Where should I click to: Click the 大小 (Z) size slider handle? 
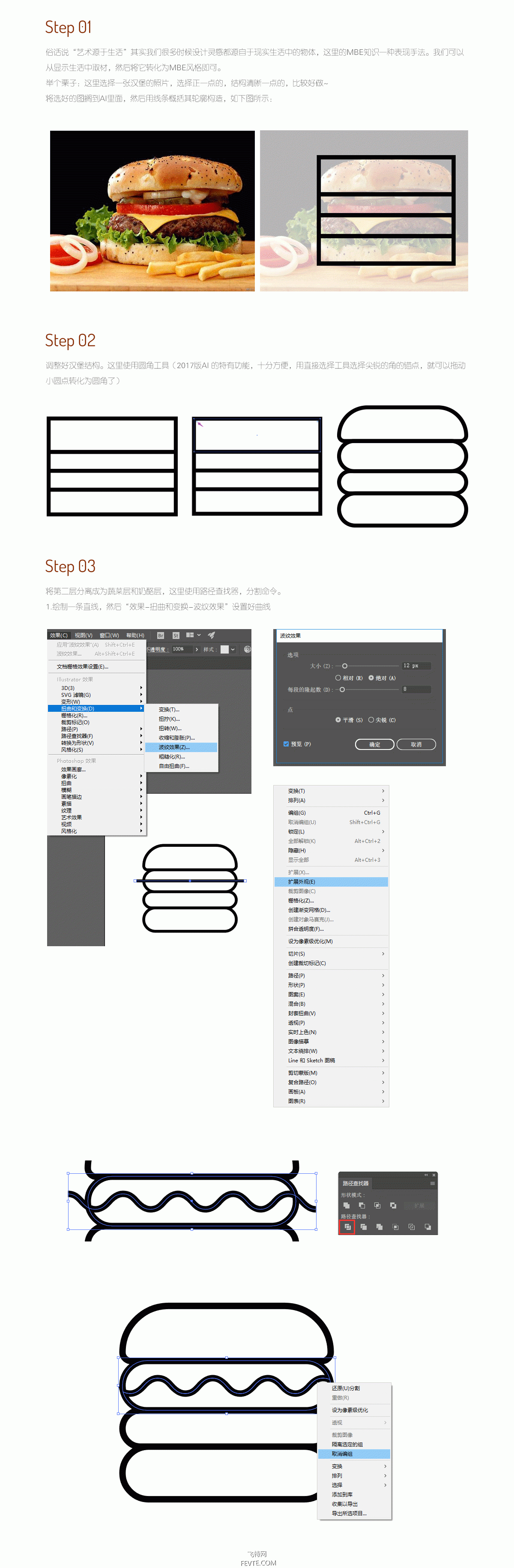(x=345, y=666)
